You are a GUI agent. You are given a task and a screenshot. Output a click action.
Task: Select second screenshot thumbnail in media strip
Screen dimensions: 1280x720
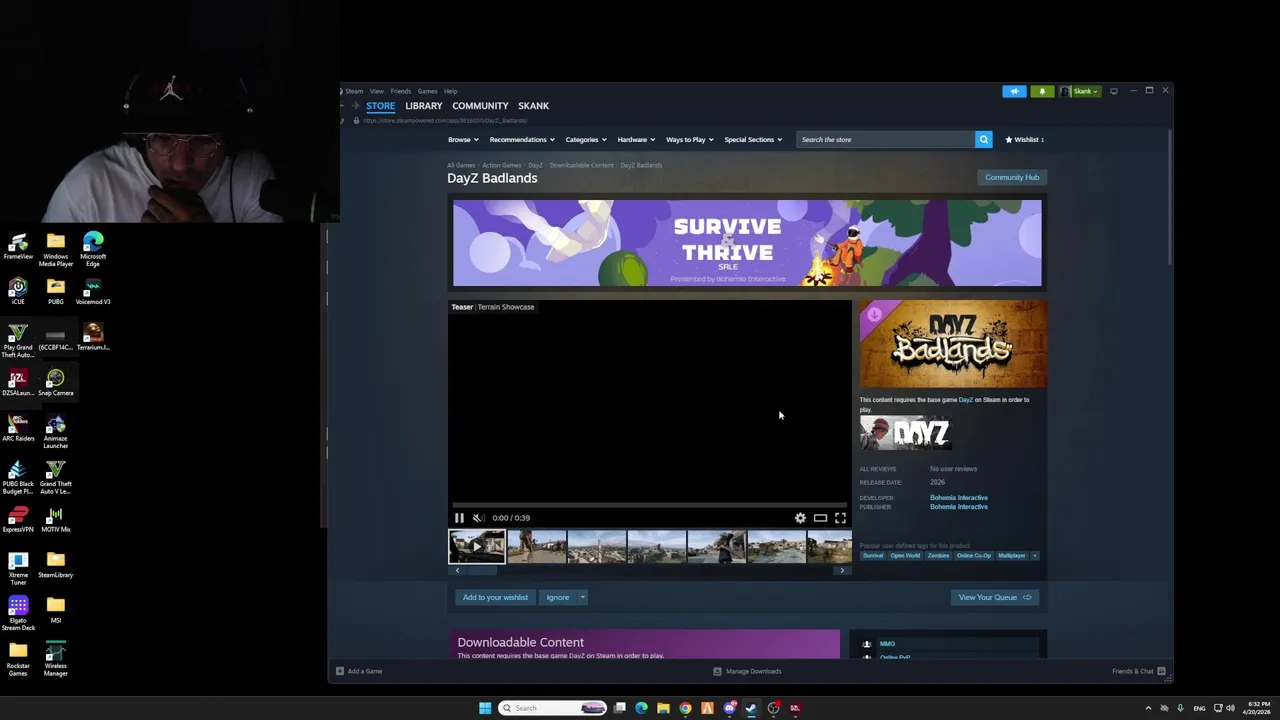tap(537, 547)
